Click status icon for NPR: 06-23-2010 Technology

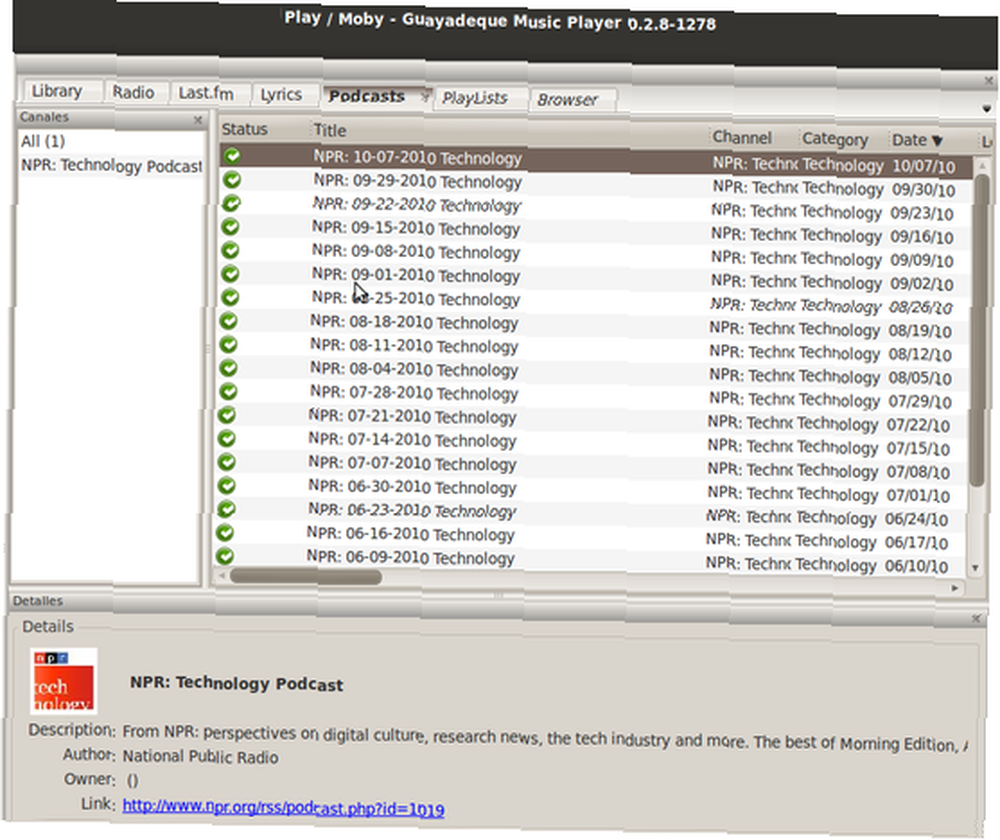pos(226,509)
